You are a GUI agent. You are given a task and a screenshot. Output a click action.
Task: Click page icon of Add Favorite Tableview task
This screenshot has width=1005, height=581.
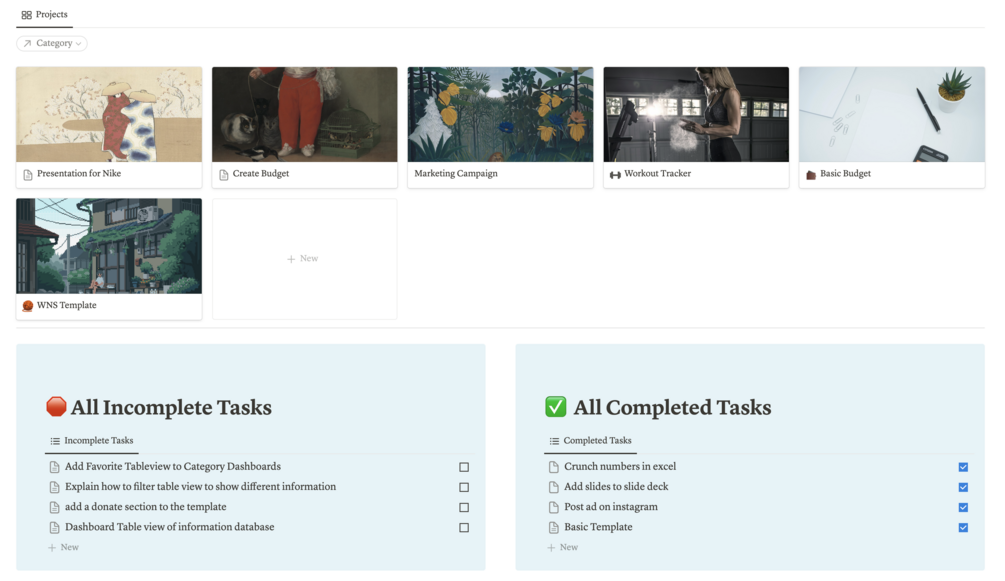click(x=54, y=467)
